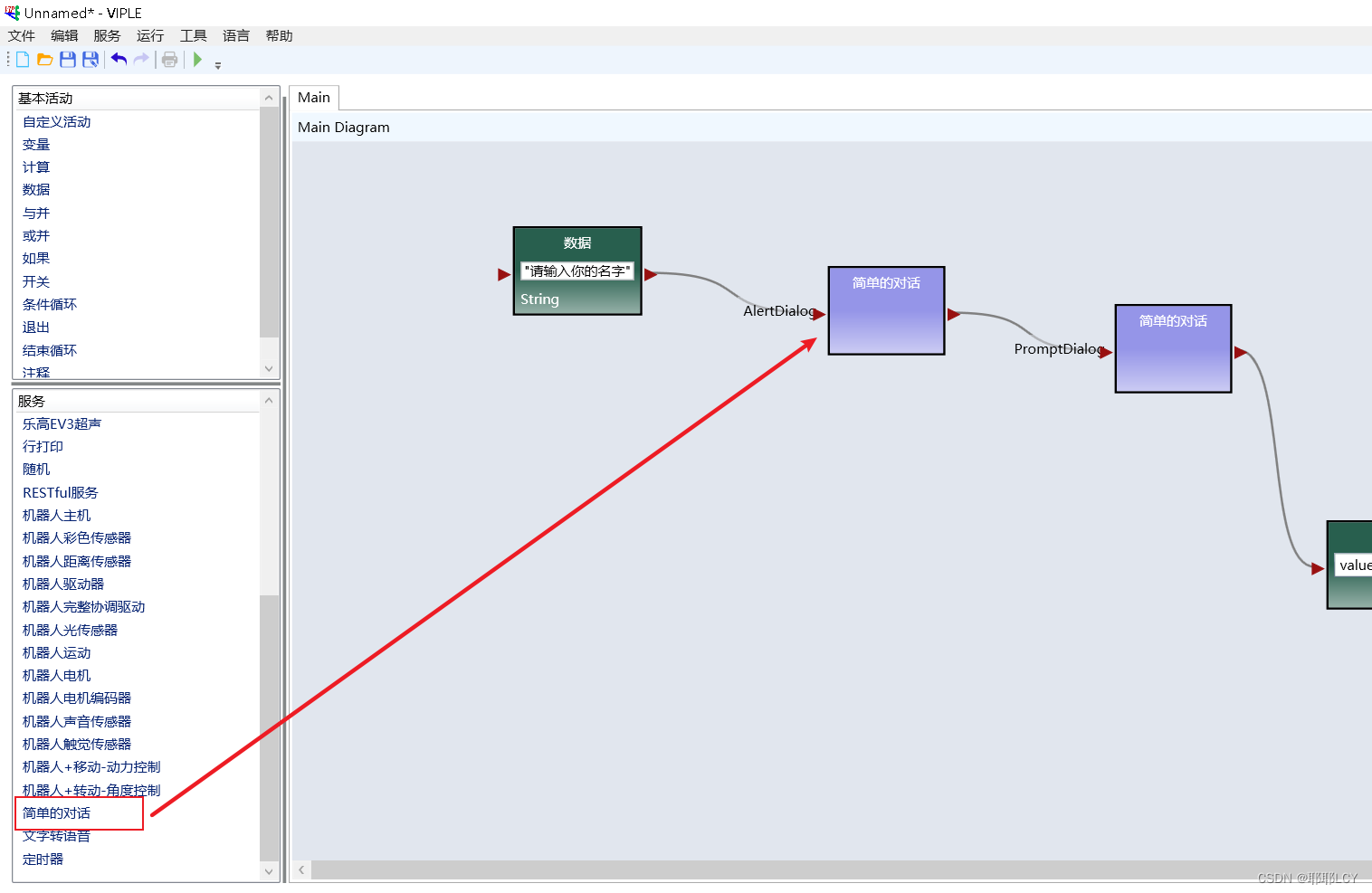Screen dimensions: 1372x893
Task: Select 退出 in basic activities
Action: coord(36,328)
